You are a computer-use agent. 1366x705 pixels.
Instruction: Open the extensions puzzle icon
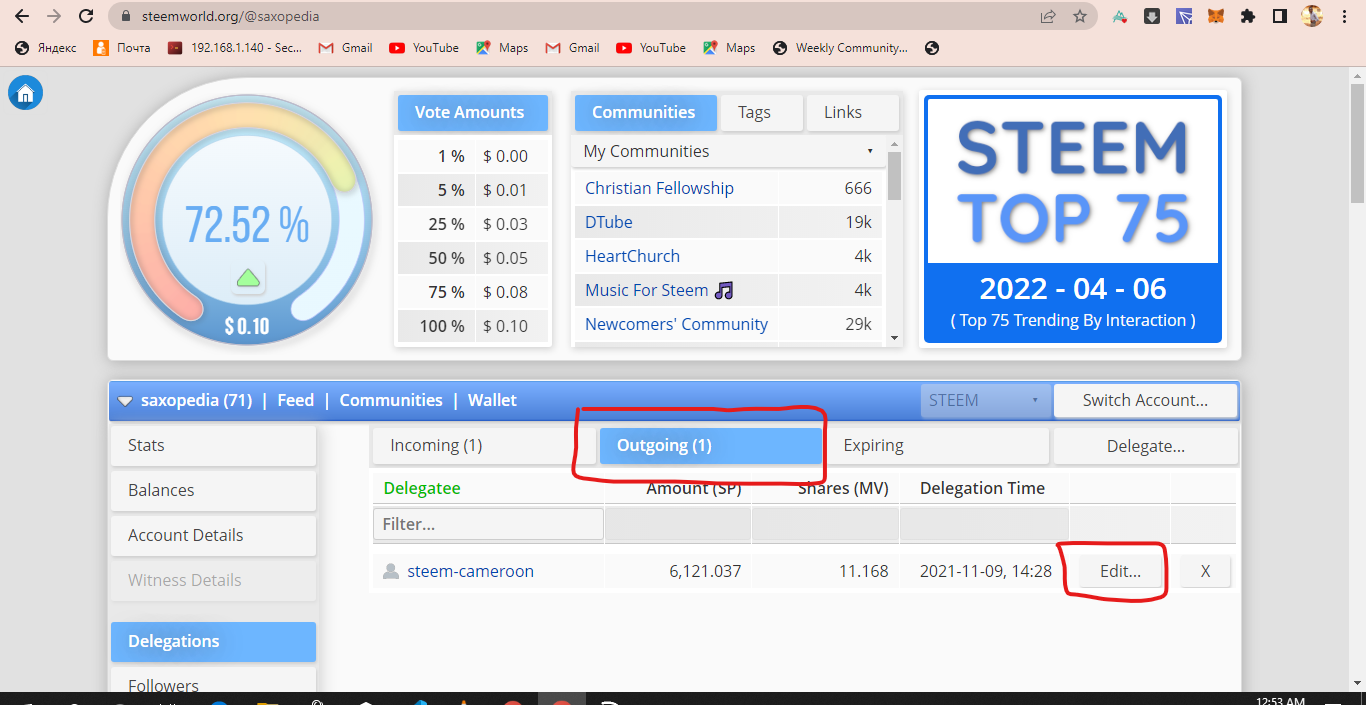(x=1247, y=16)
